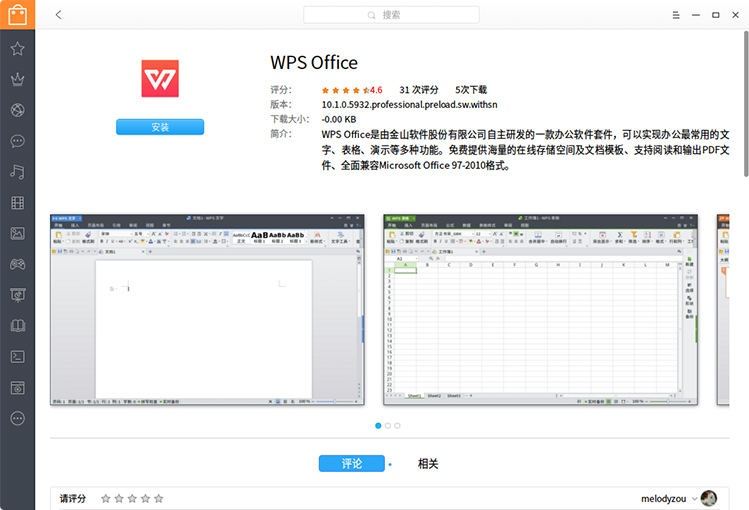Show the More categories ellipsis icon
The width and height of the screenshot is (749, 510).
[x=17, y=418]
